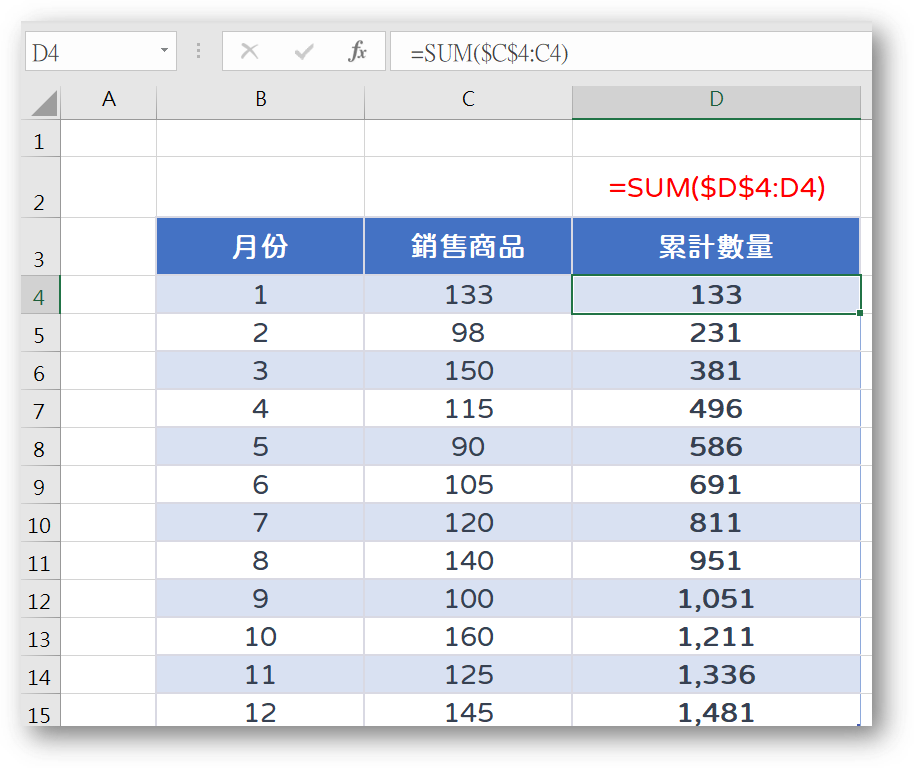Click the Insert Function fx icon

357,52
